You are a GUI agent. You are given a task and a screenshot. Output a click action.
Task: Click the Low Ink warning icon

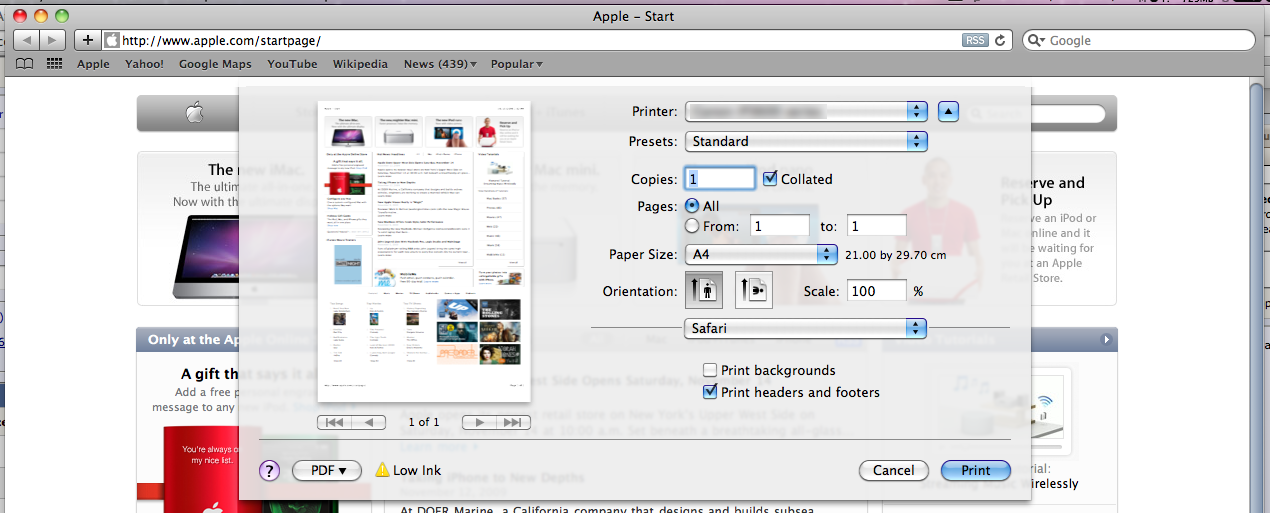click(382, 470)
